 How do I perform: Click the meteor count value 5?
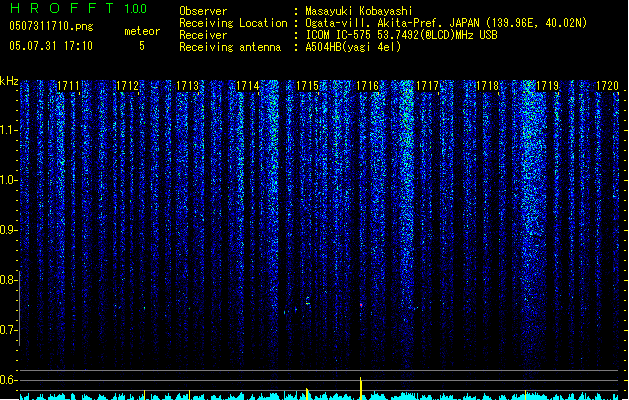142,46
